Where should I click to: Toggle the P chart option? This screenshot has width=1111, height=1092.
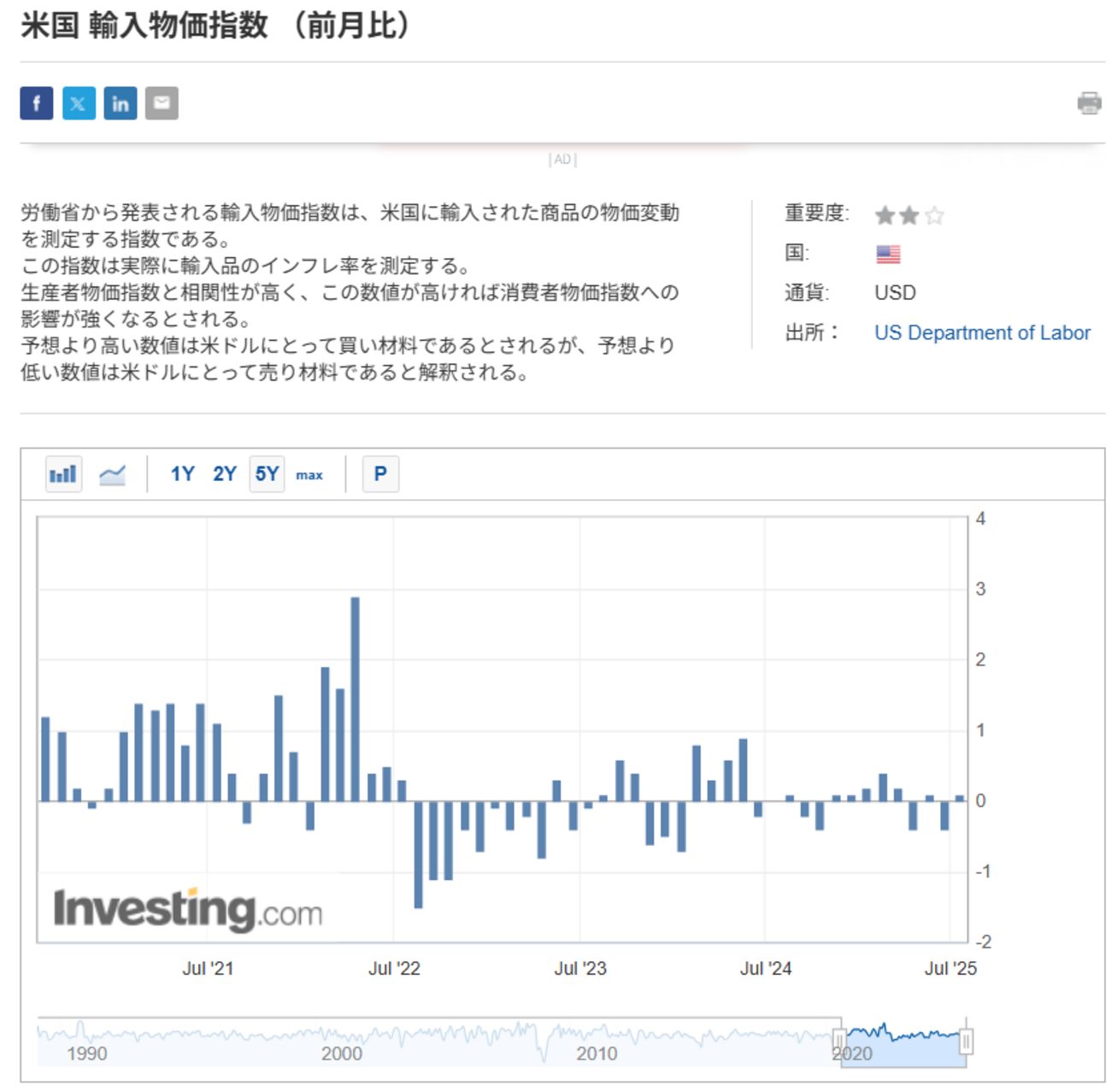(381, 474)
